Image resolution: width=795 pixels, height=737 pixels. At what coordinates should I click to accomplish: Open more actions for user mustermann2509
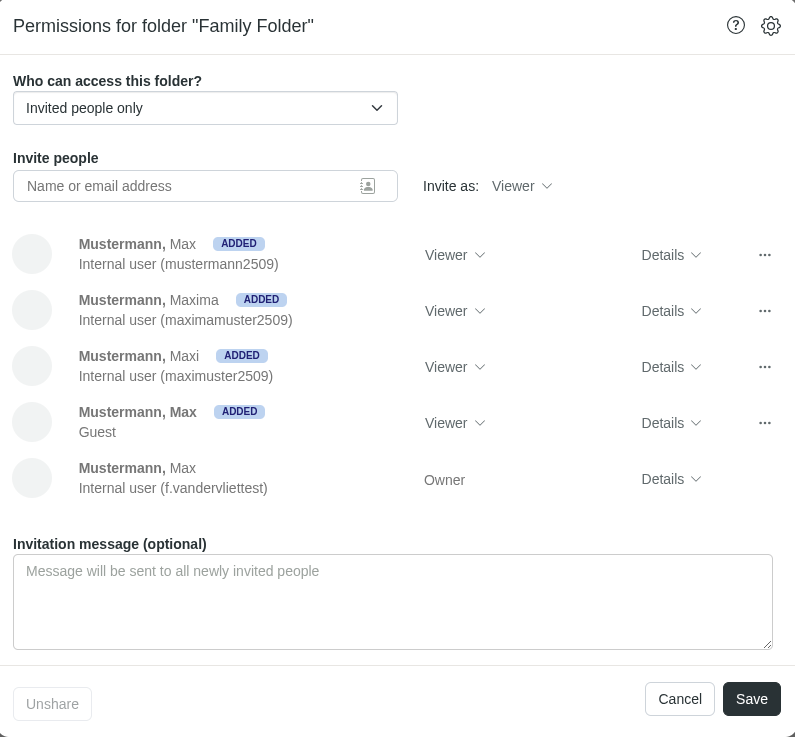(x=765, y=255)
